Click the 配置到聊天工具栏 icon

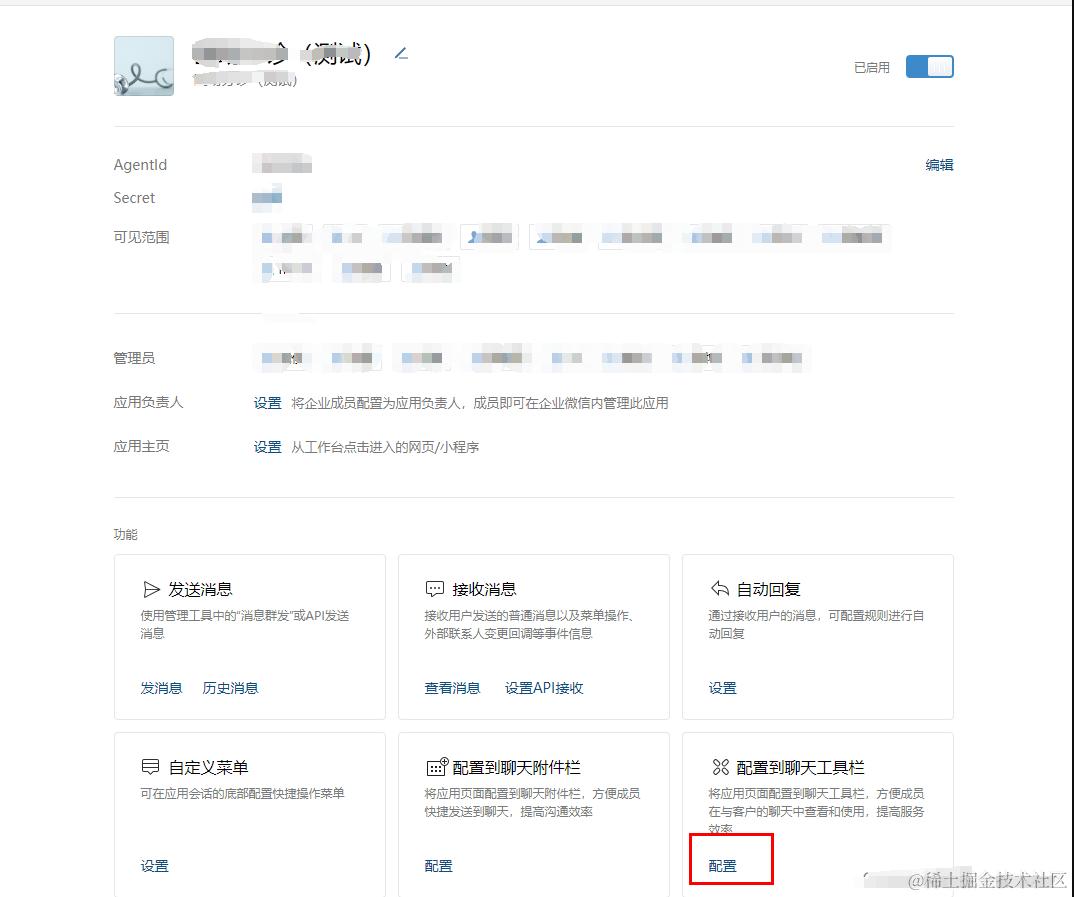pyautogui.click(x=721, y=767)
